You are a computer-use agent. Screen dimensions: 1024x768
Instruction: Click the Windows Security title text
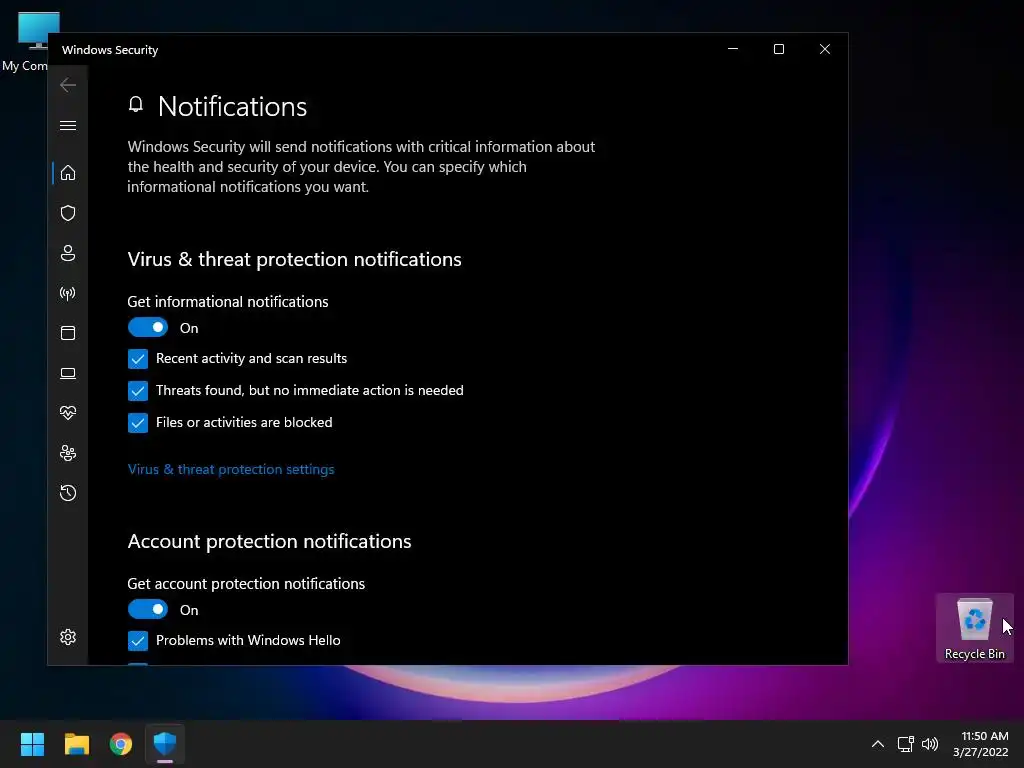(x=110, y=50)
